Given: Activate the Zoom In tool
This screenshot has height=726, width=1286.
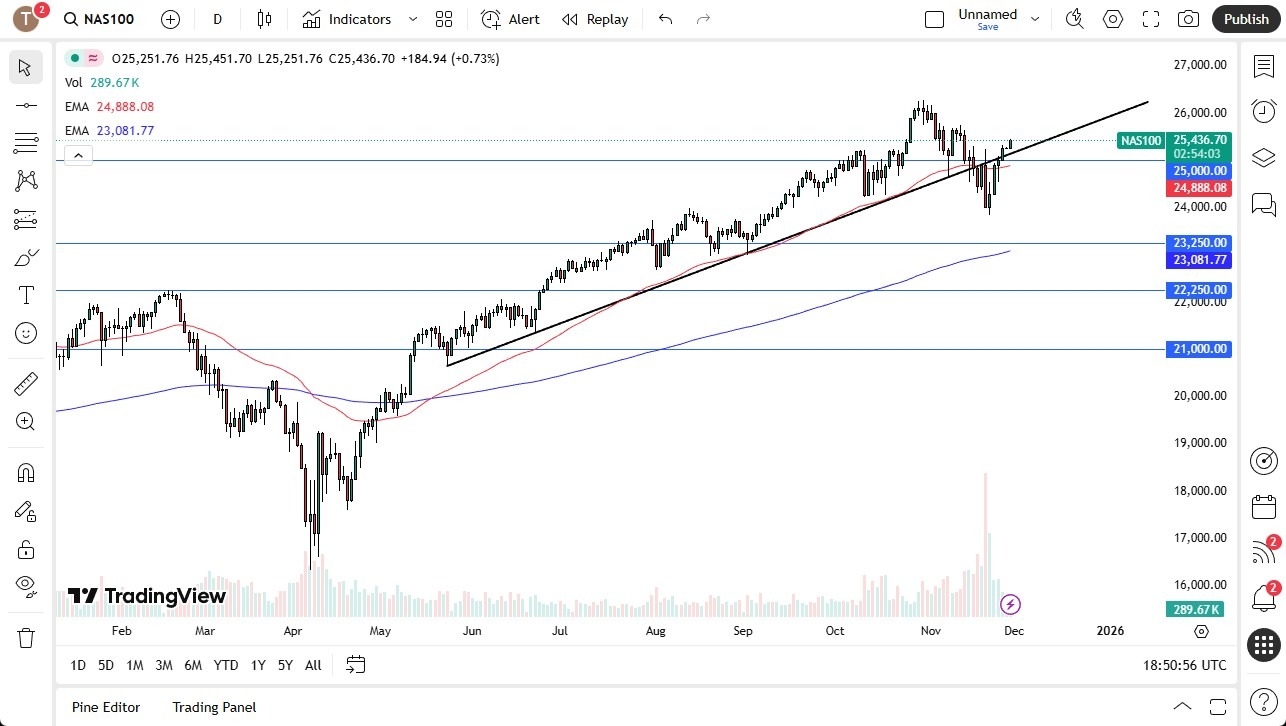Looking at the screenshot, I should [25, 422].
